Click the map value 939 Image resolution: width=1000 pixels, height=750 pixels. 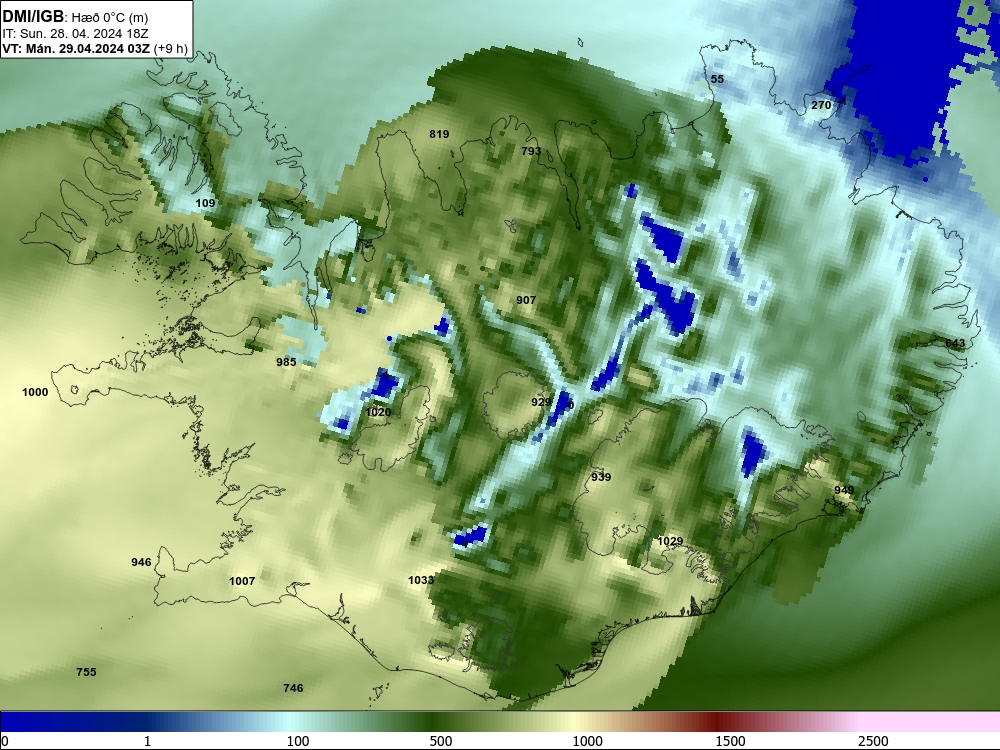pos(601,477)
